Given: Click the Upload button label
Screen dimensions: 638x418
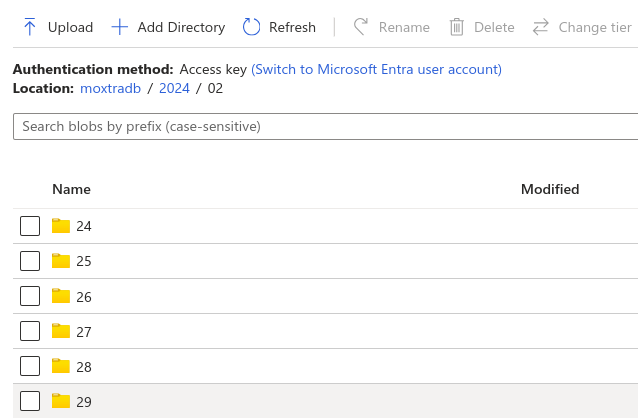Looking at the screenshot, I should click(x=70, y=28).
